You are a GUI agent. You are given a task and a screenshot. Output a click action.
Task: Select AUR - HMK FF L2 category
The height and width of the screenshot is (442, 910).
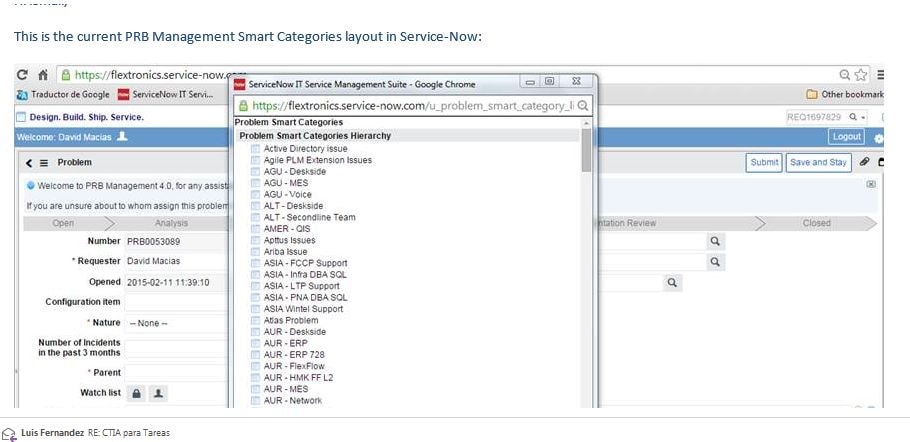pos(298,378)
